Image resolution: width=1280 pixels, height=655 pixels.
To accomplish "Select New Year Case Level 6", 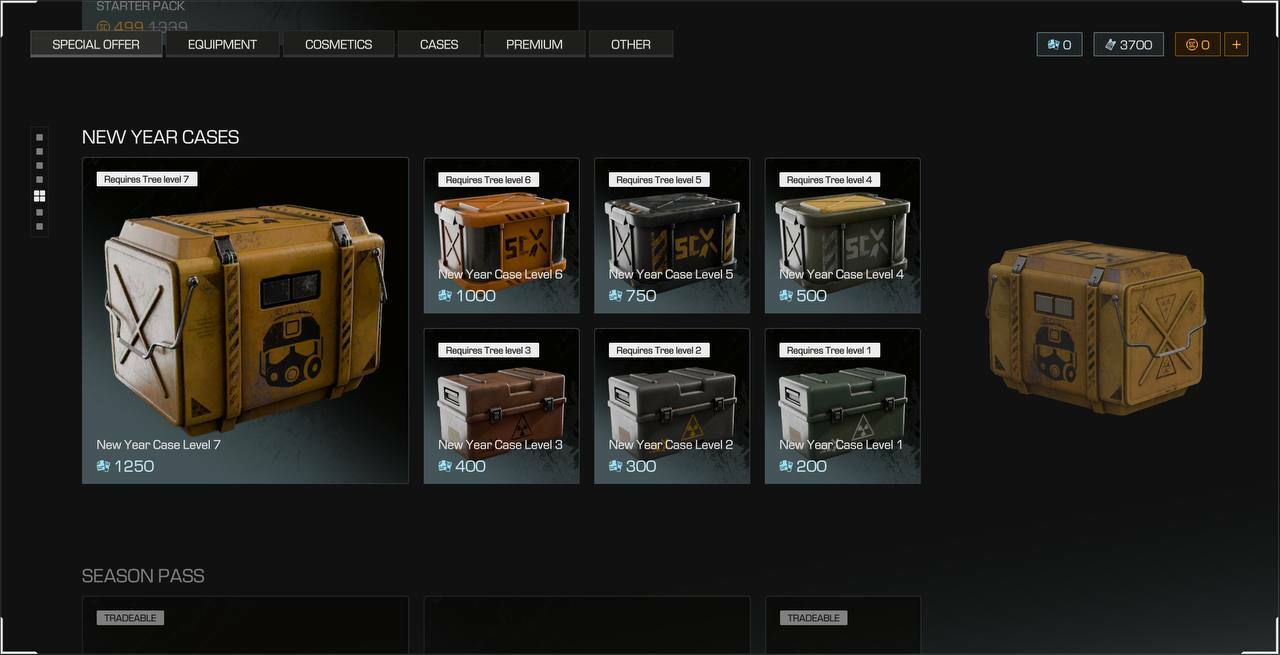I will coord(501,235).
